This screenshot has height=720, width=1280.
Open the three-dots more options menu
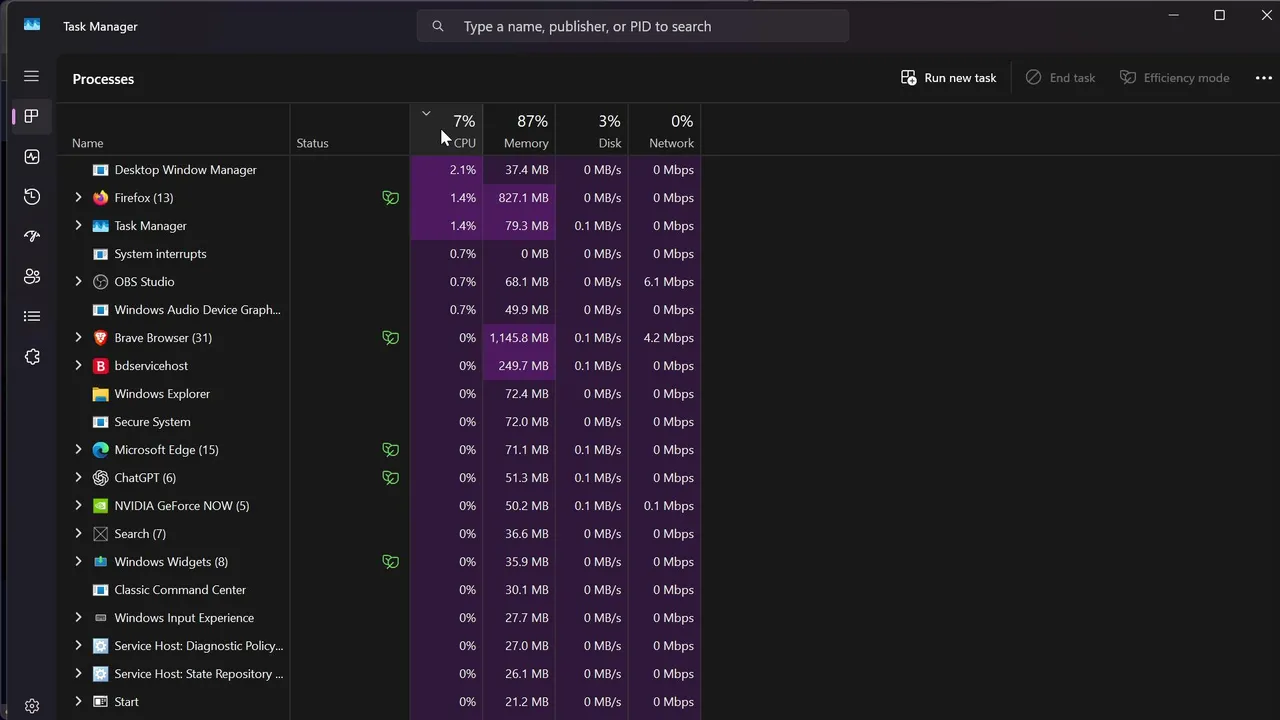[1264, 78]
